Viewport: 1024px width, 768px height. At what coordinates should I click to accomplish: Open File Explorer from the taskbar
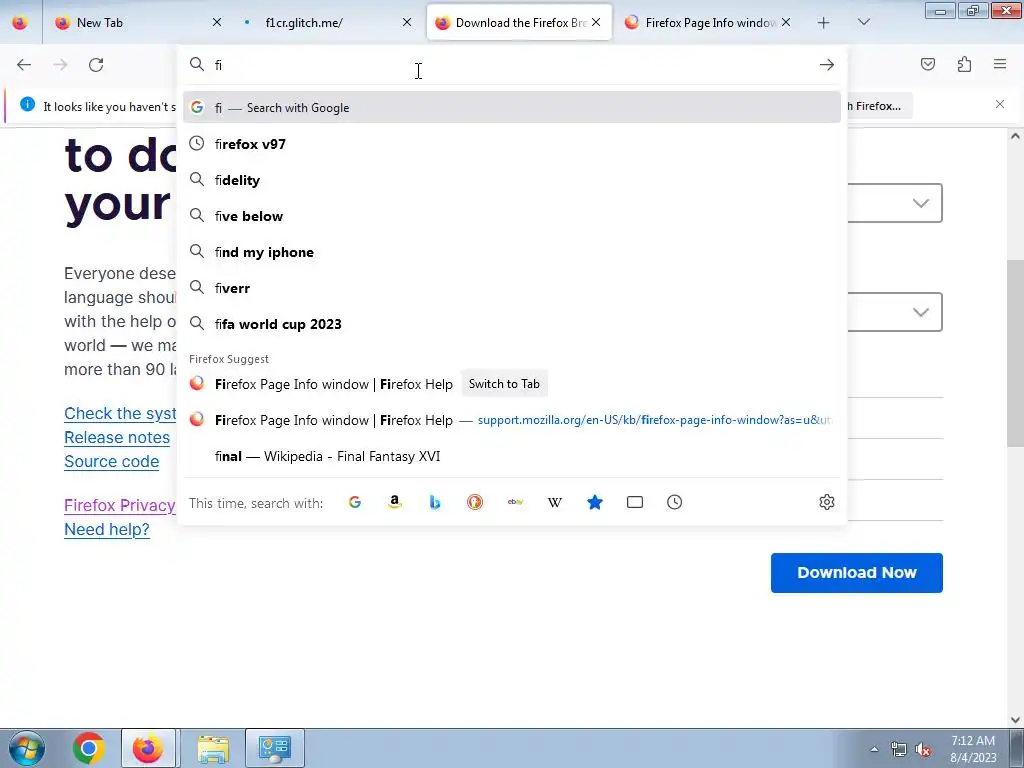(x=213, y=748)
